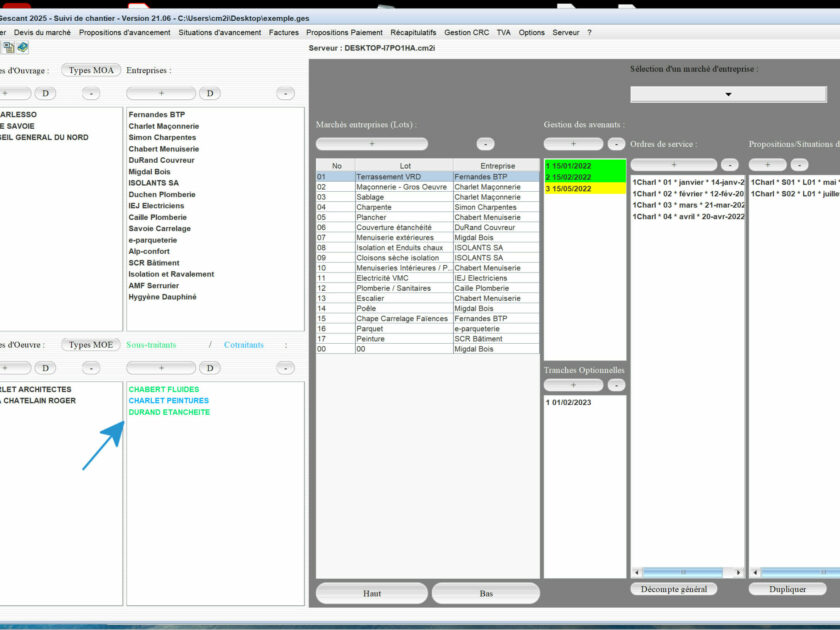
Task: Add an ordre de service
Action: click(674, 164)
